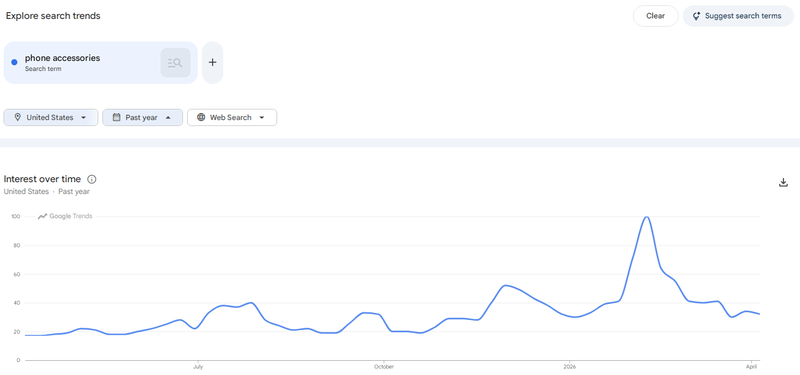The height and width of the screenshot is (375, 800).
Task: Click the Clear button
Action: 655,16
